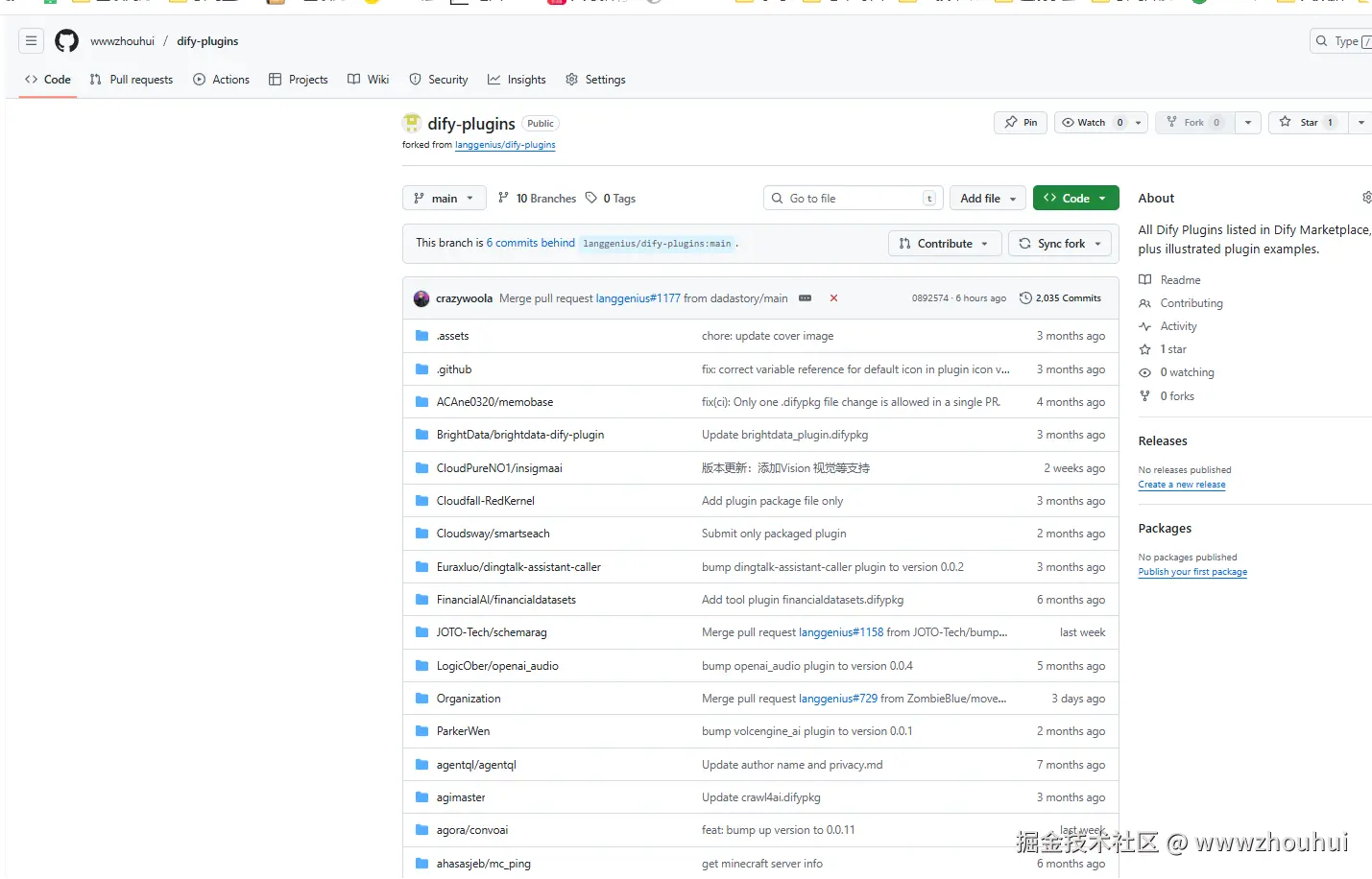Viewport: 1372px width, 879px height.
Task: Pin the repository with Pin button
Action: click(1021, 123)
